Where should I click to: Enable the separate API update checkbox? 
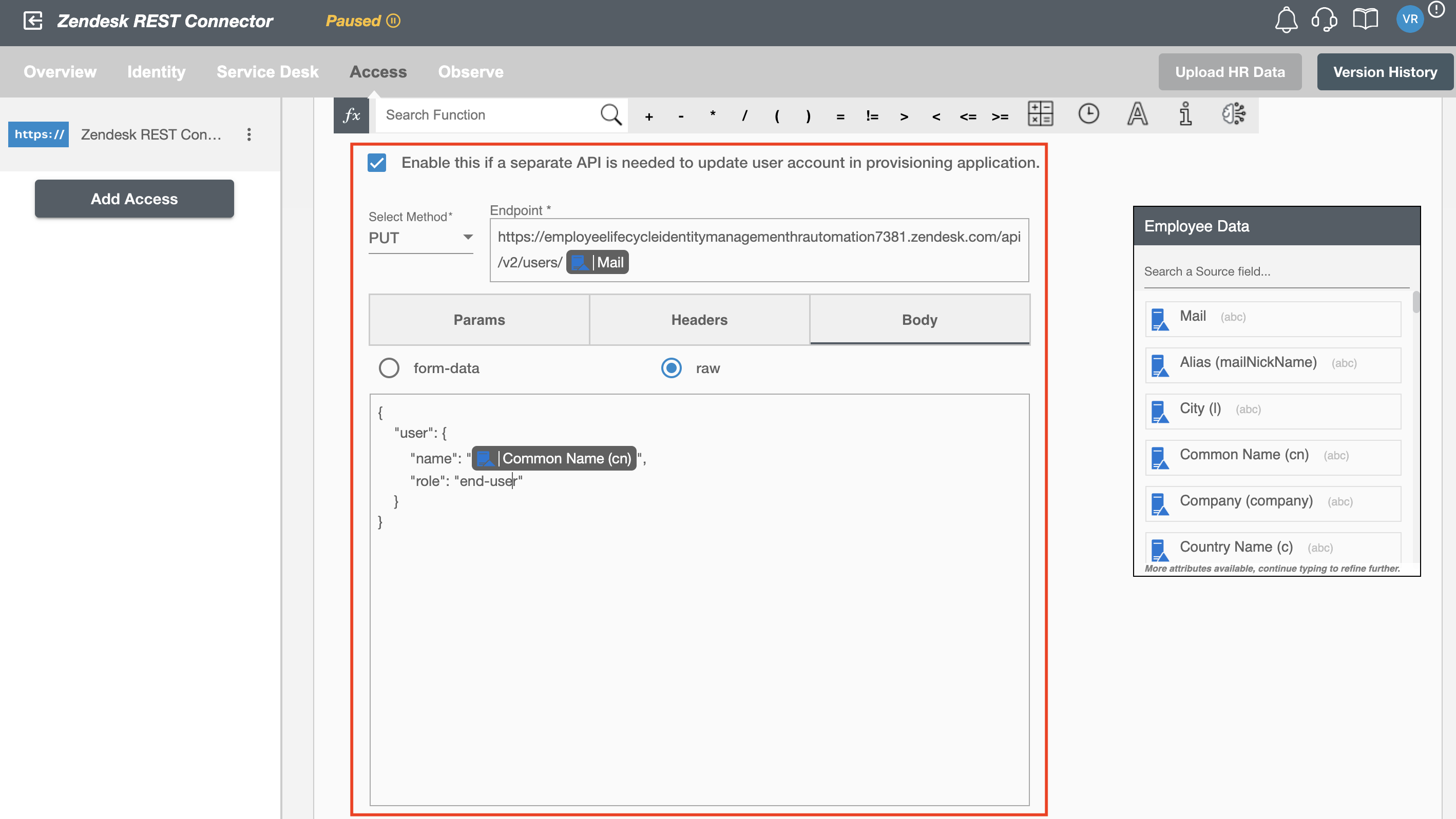(377, 163)
